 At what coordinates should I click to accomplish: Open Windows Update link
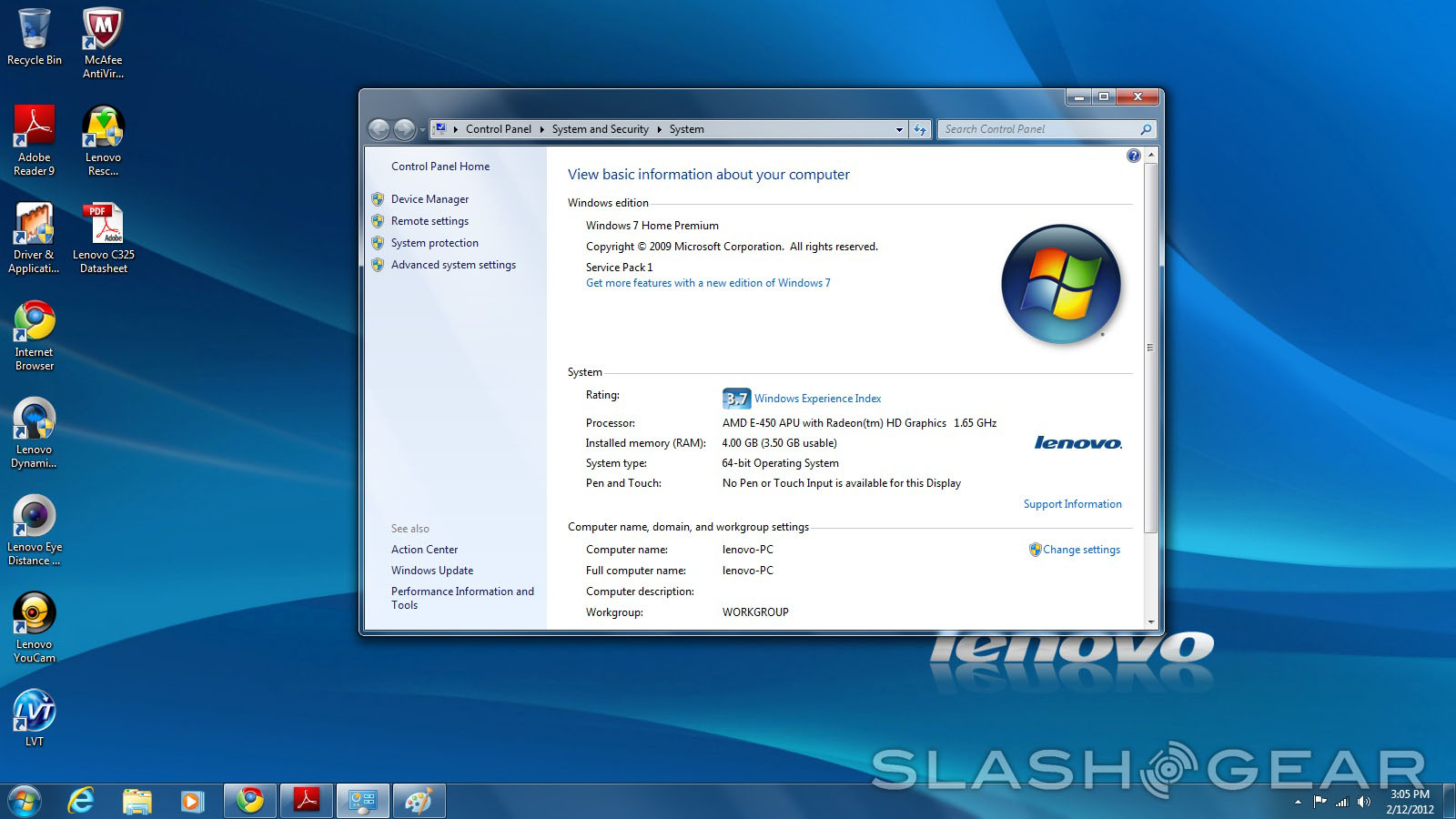coord(432,571)
